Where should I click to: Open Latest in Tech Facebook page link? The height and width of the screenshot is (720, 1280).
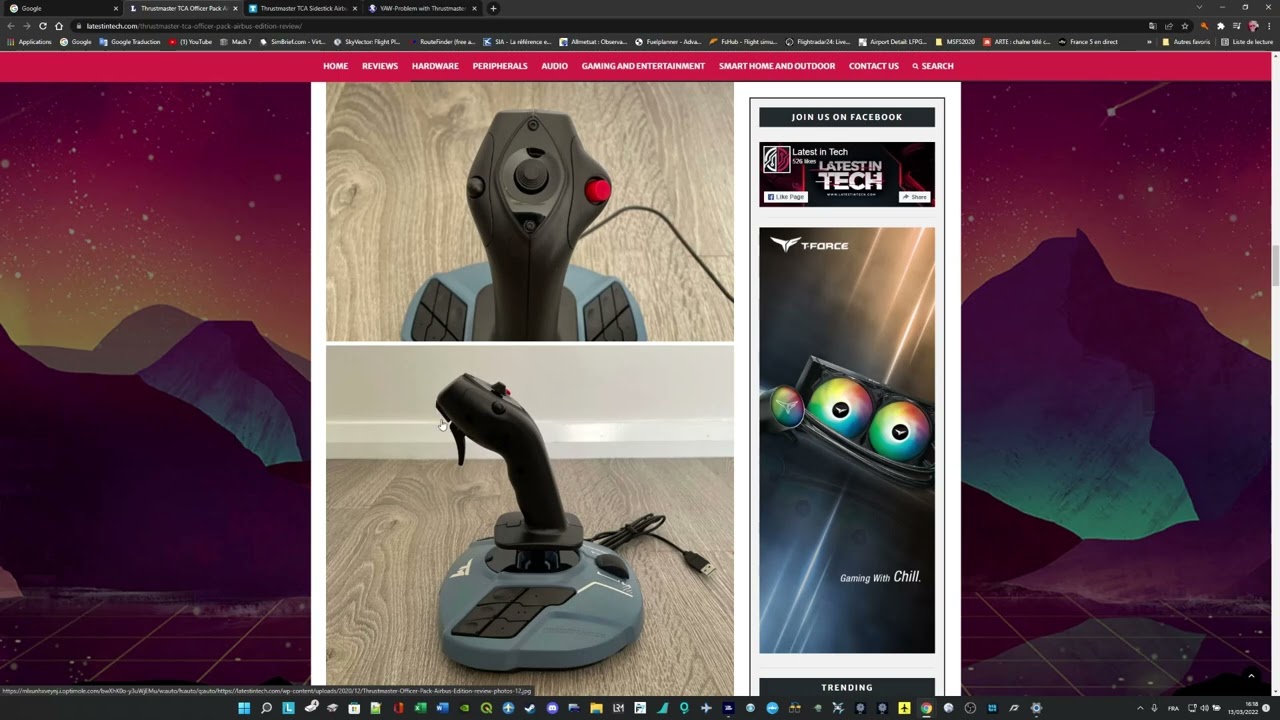[x=820, y=152]
